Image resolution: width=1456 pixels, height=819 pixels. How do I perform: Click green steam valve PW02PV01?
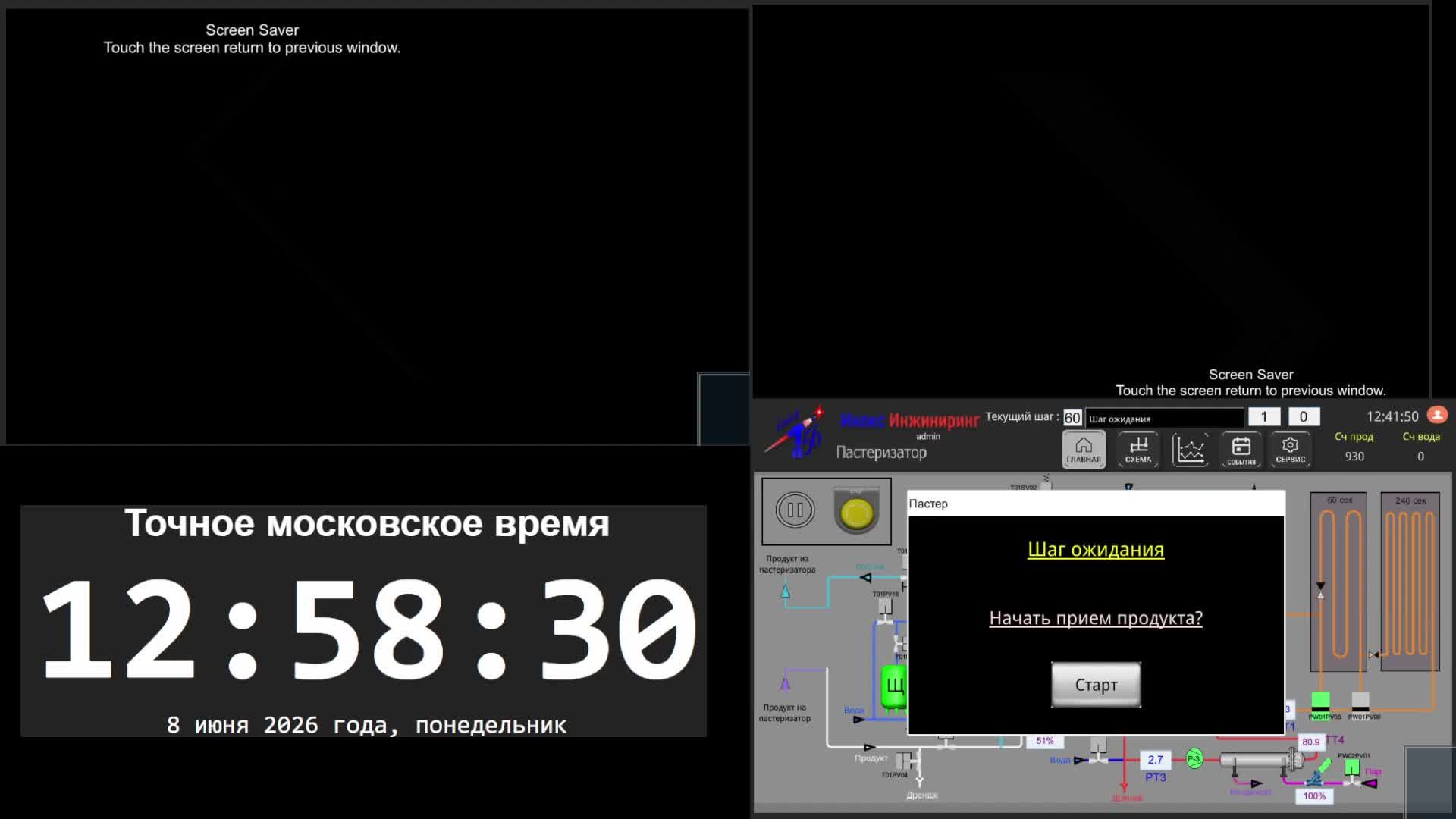[x=1351, y=771]
